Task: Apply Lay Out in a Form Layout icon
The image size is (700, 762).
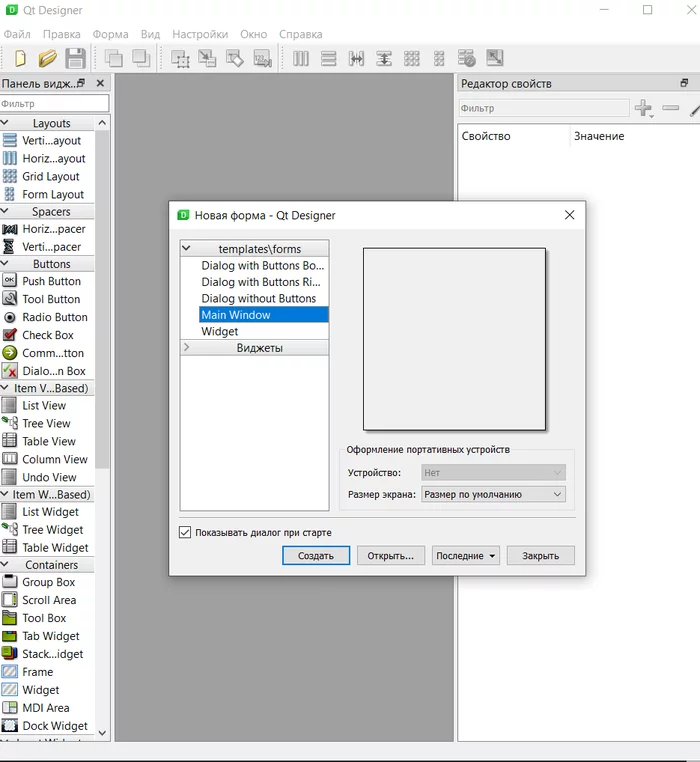Action: click(x=439, y=58)
